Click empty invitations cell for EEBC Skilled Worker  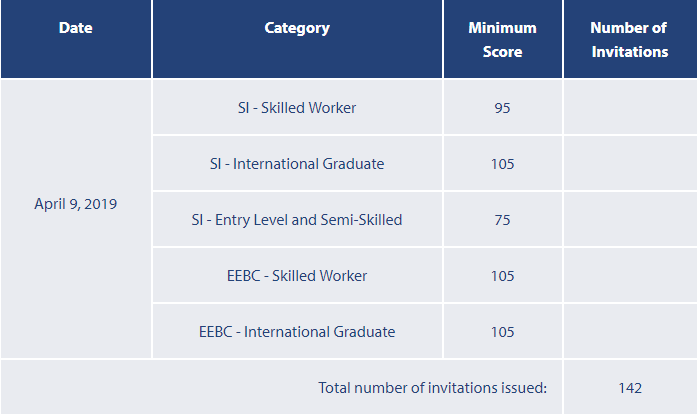pyautogui.click(x=629, y=275)
